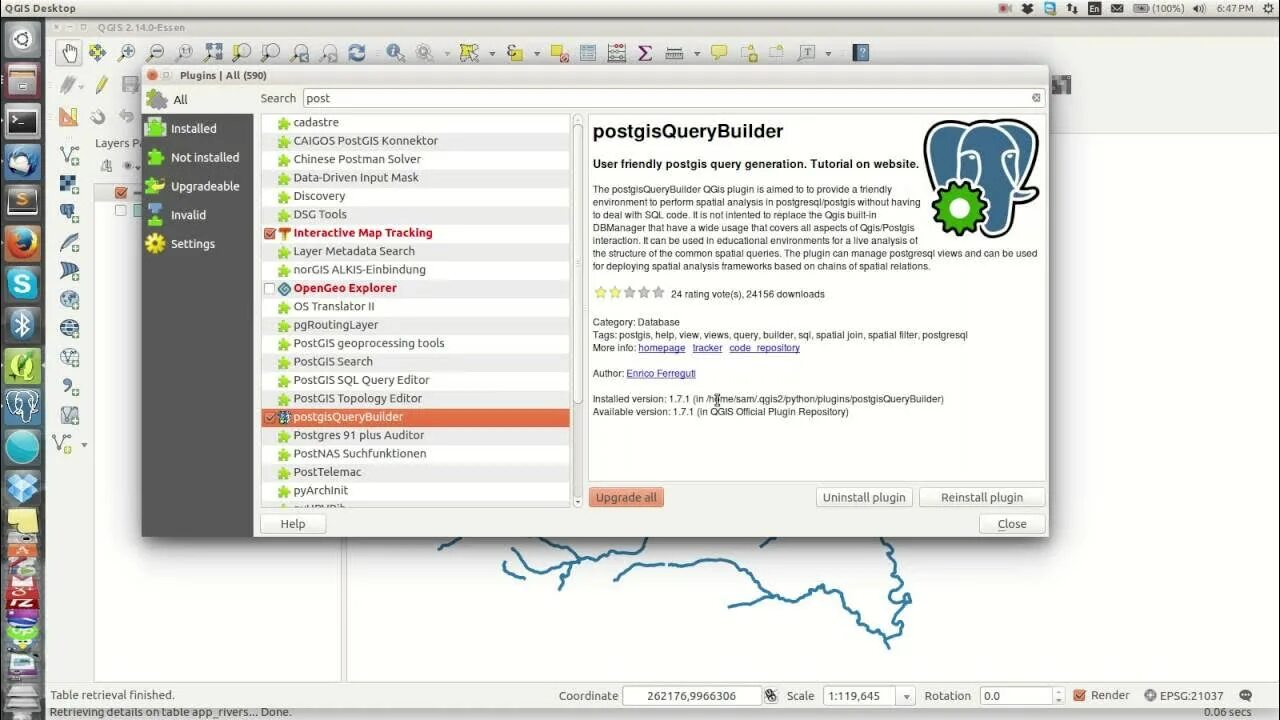Click the Add Vector Layer icon
This screenshot has height=720, width=1280.
(69, 155)
